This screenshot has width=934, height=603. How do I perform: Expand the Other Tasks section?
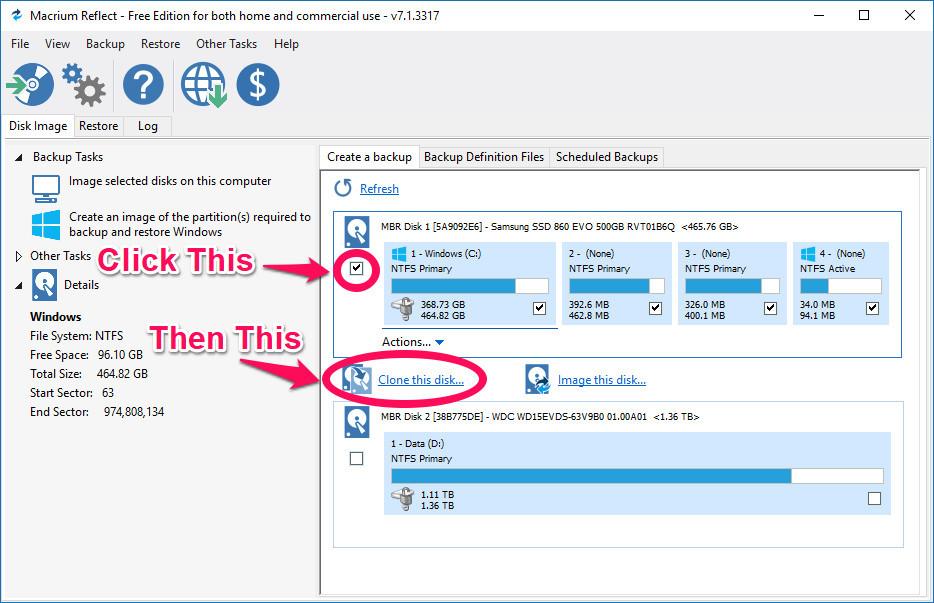click(x=18, y=256)
